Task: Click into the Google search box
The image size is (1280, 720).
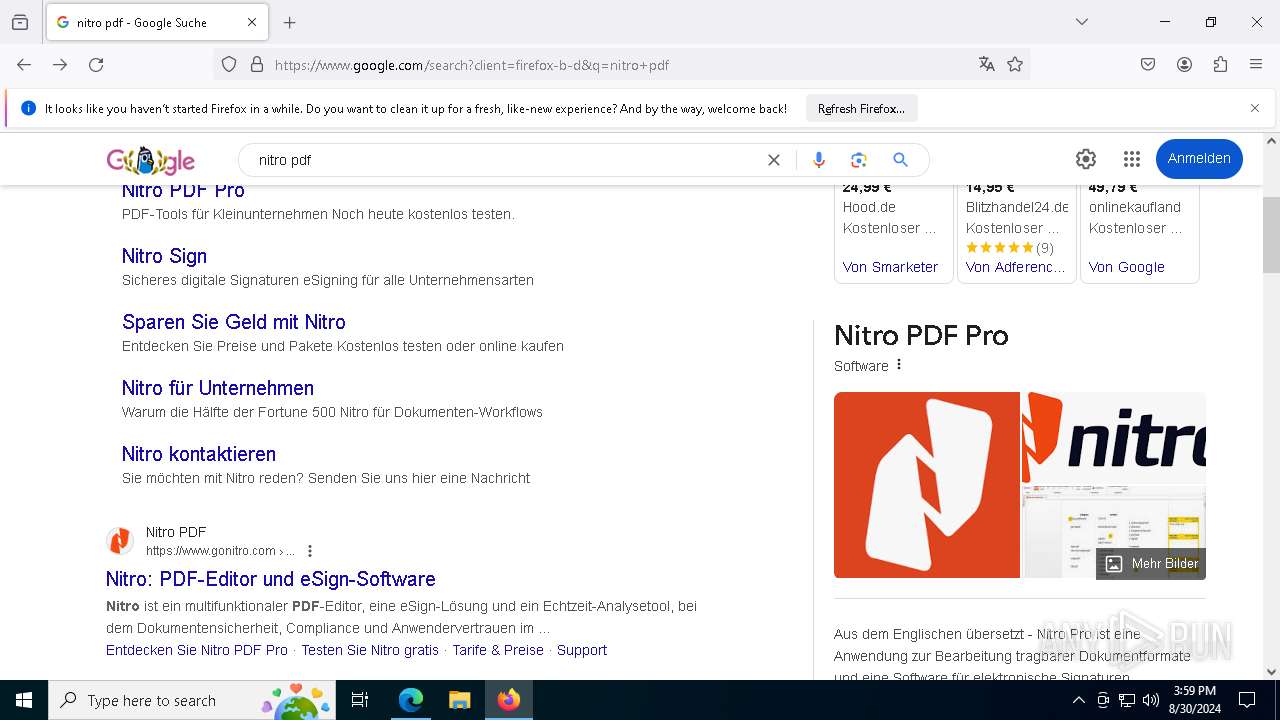Action: tap(505, 160)
